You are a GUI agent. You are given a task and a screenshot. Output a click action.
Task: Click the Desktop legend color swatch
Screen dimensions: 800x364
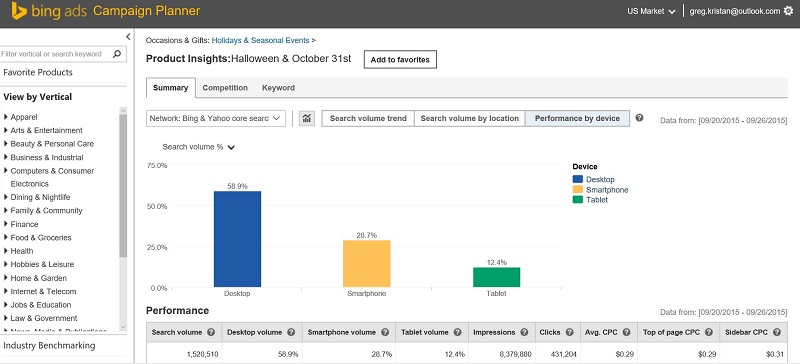point(578,179)
